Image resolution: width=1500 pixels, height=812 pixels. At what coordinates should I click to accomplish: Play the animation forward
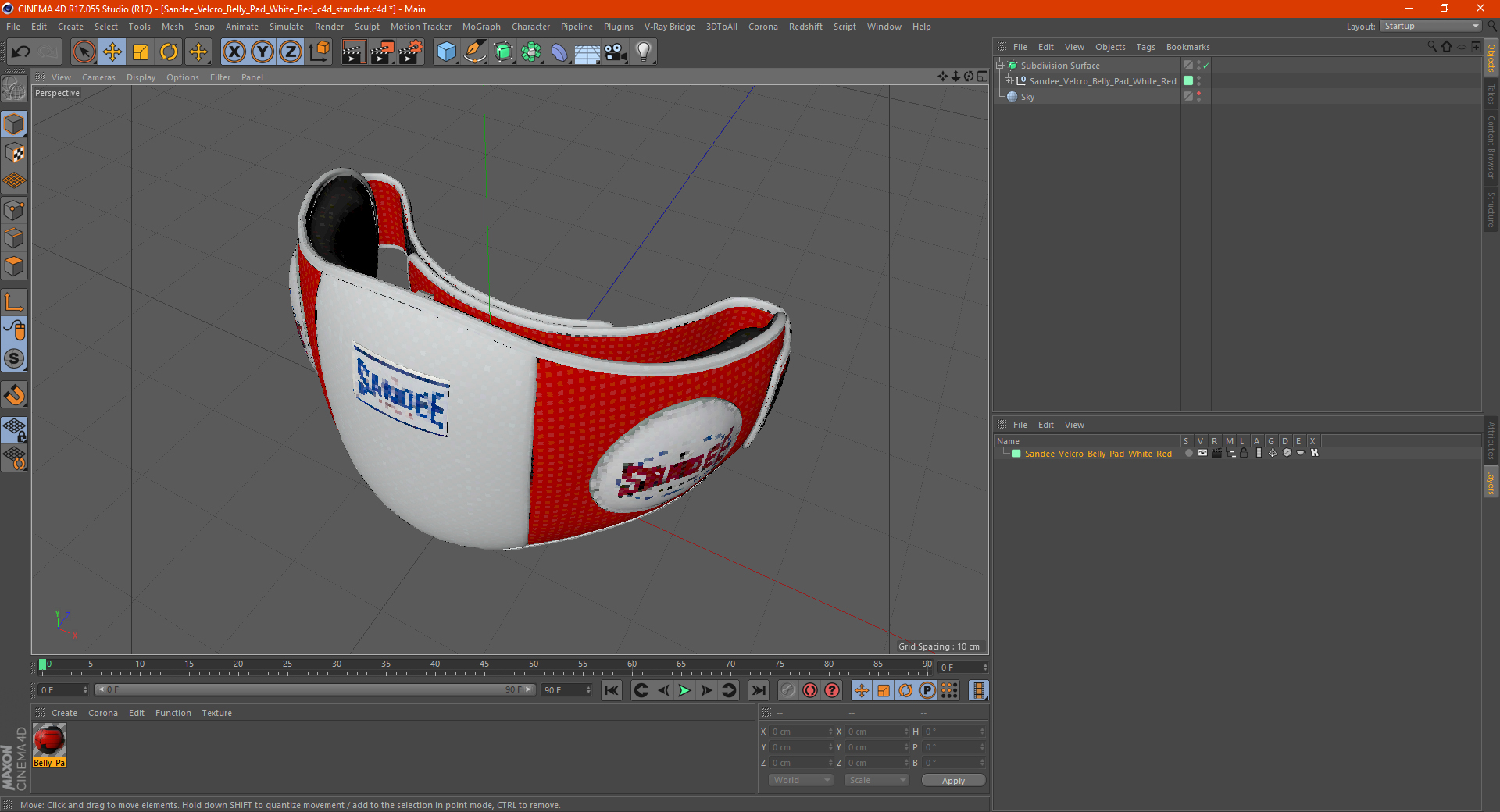click(x=684, y=690)
